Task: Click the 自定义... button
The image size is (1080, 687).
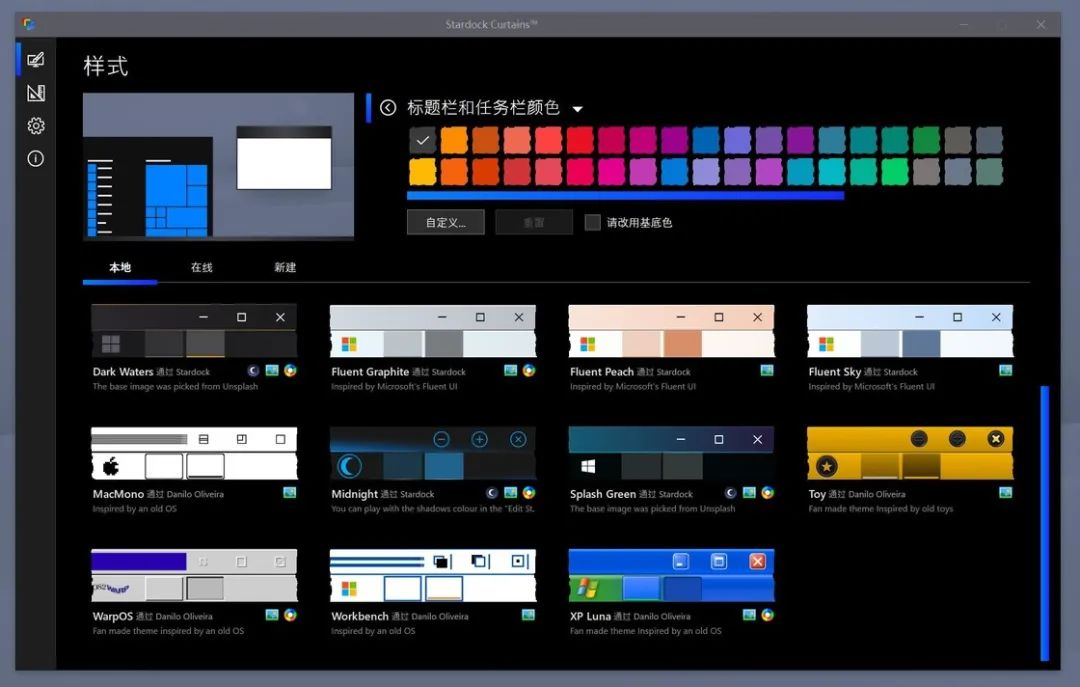Action: pos(446,223)
